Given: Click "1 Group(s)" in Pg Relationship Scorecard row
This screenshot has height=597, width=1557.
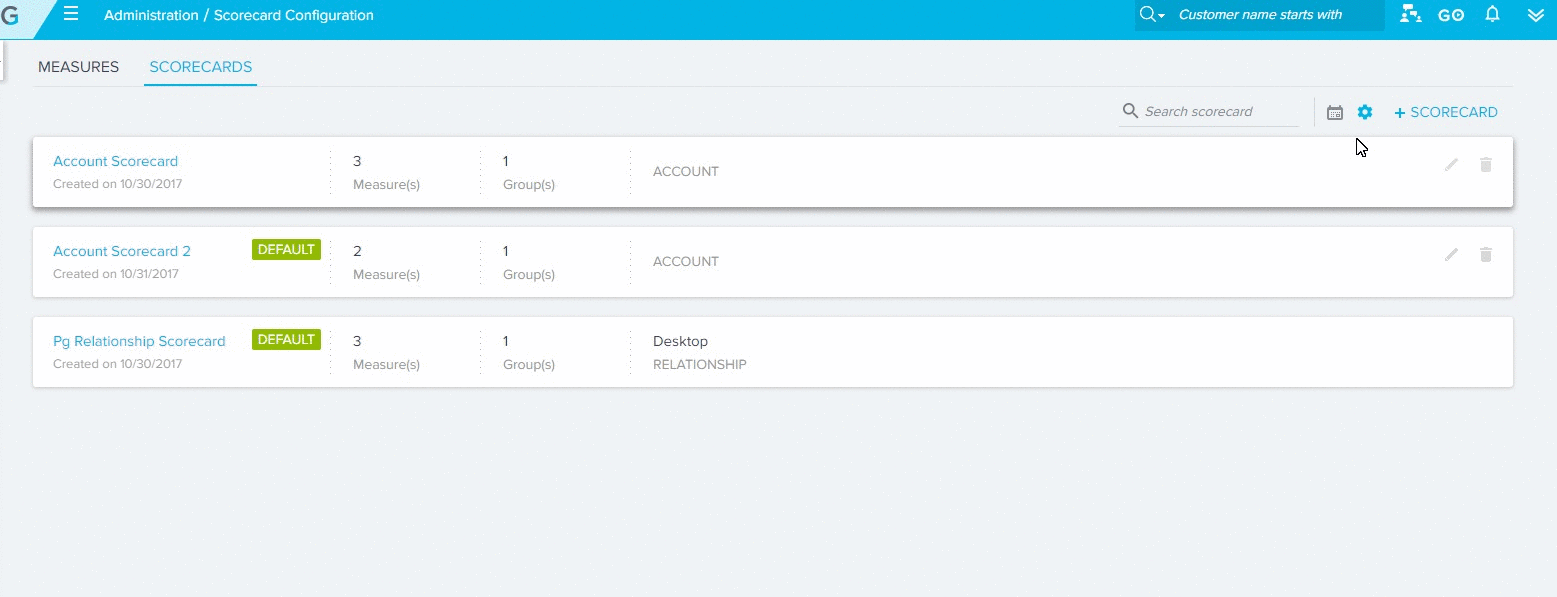Looking at the screenshot, I should point(529,352).
